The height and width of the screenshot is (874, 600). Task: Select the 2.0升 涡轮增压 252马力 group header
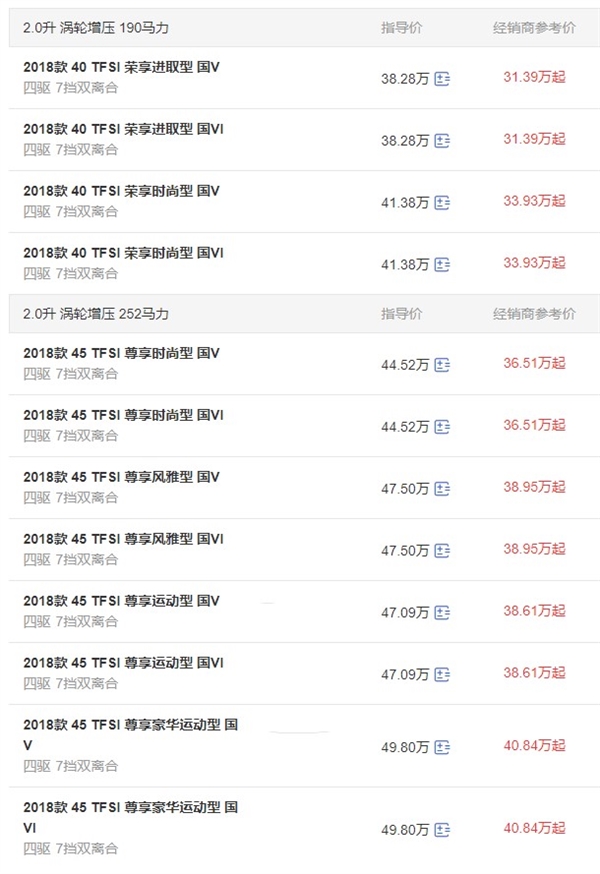304,314
